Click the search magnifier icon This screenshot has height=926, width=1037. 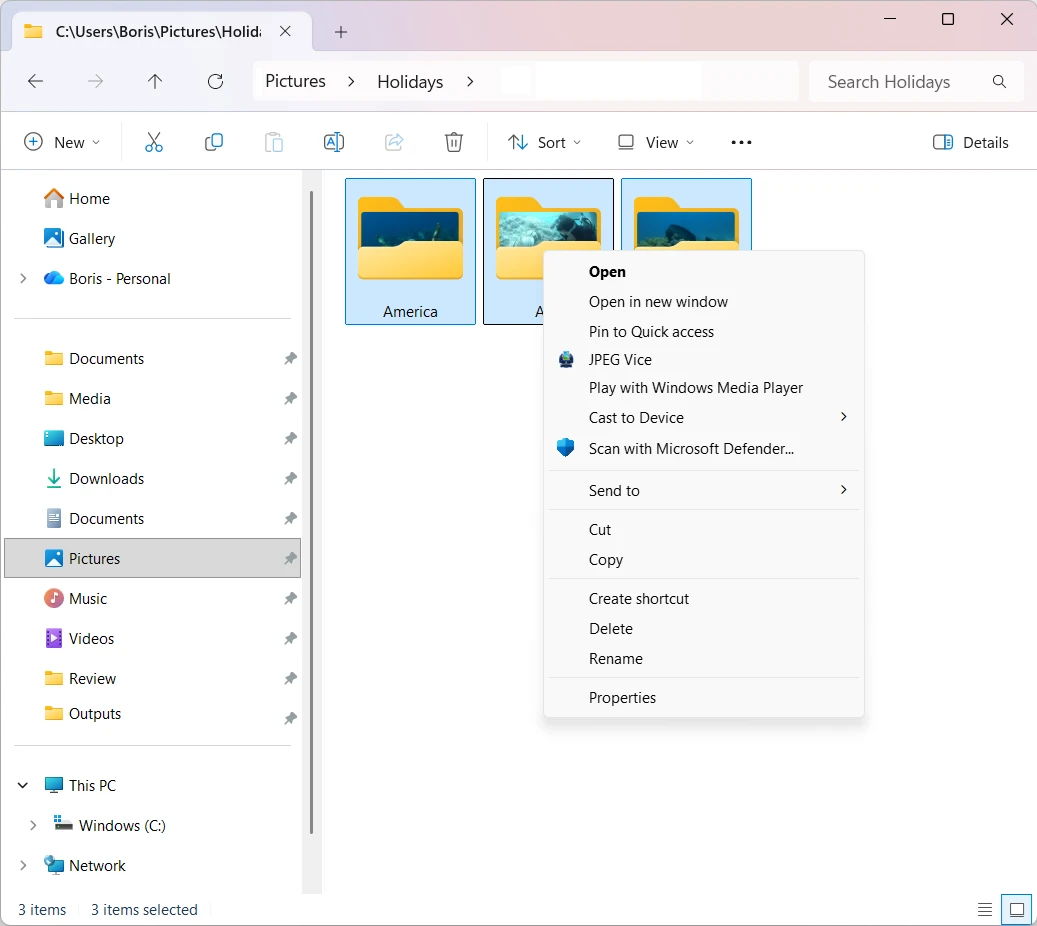(x=999, y=81)
